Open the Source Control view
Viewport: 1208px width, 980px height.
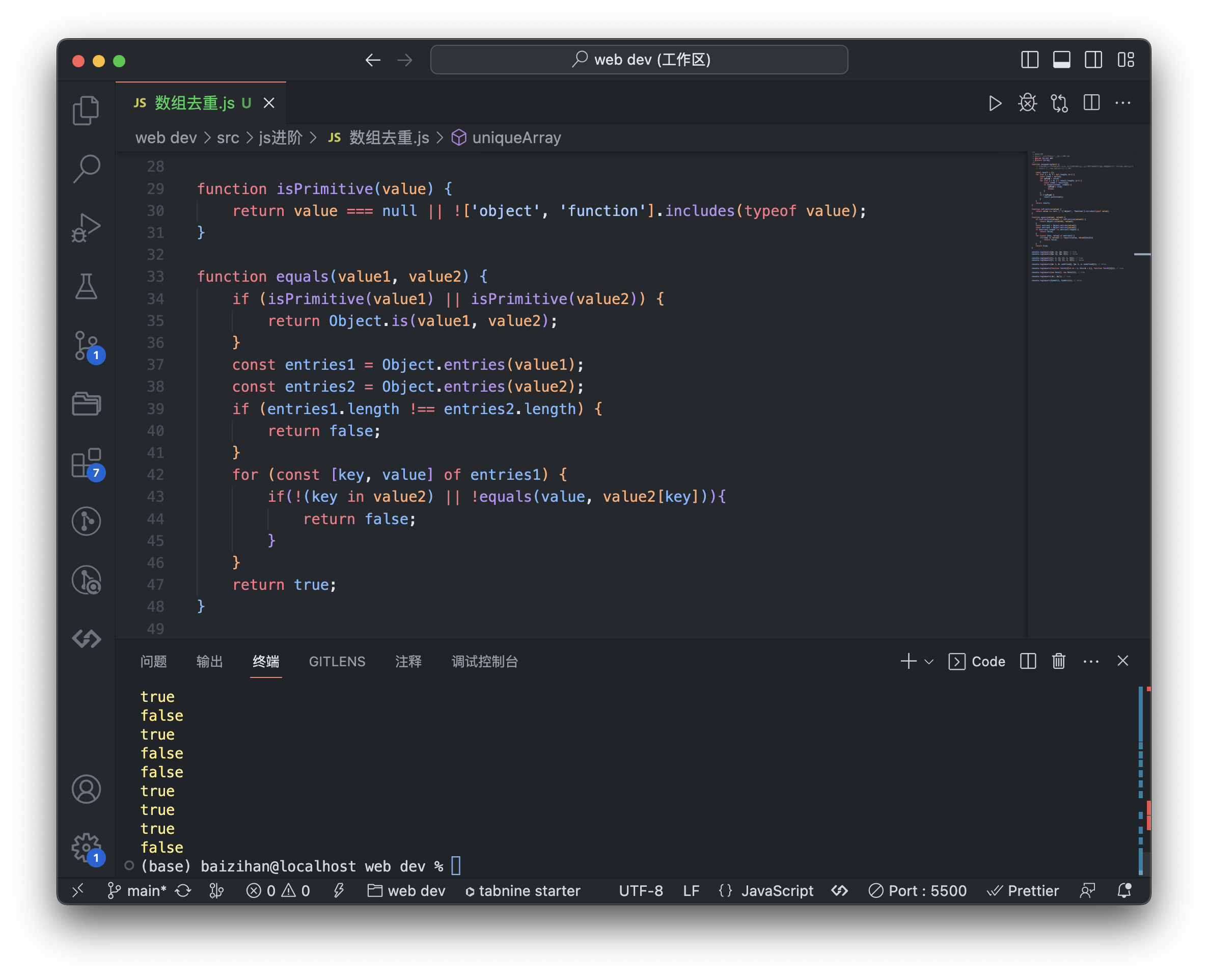[86, 345]
